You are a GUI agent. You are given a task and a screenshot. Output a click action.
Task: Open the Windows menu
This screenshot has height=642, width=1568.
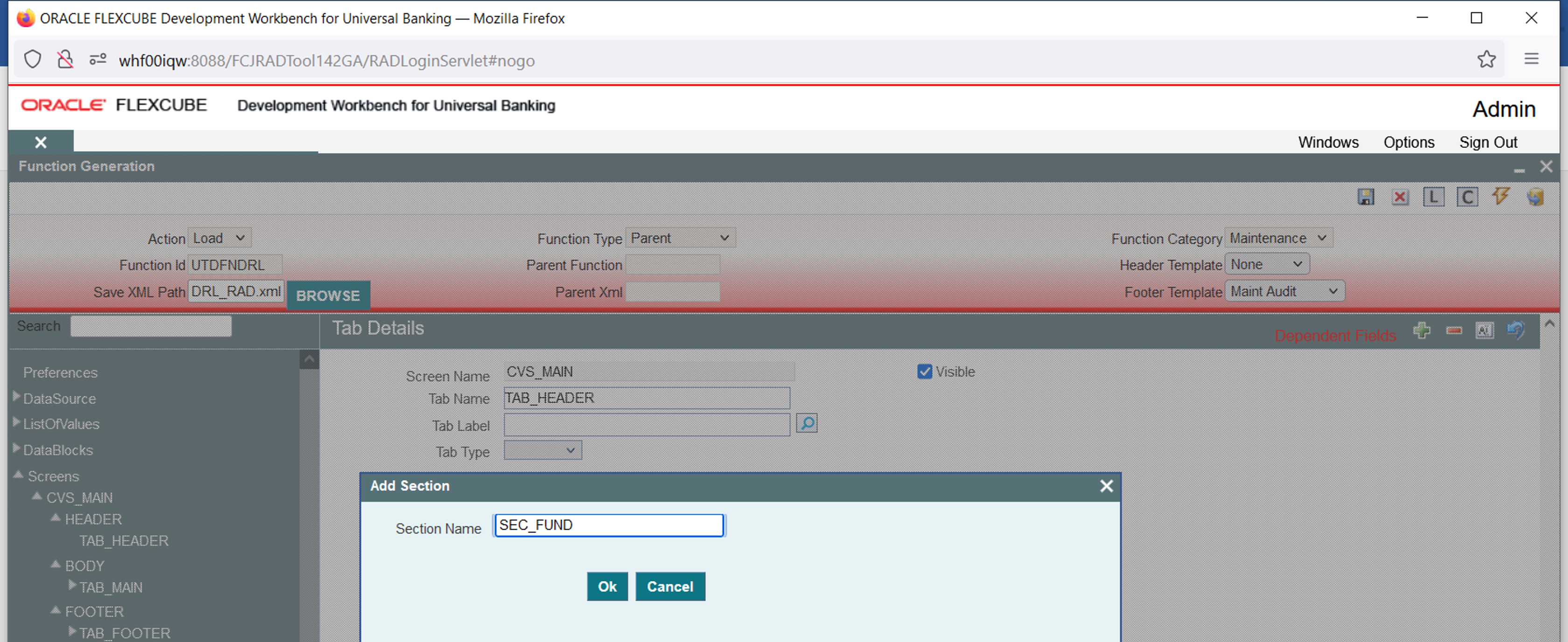coord(1328,142)
